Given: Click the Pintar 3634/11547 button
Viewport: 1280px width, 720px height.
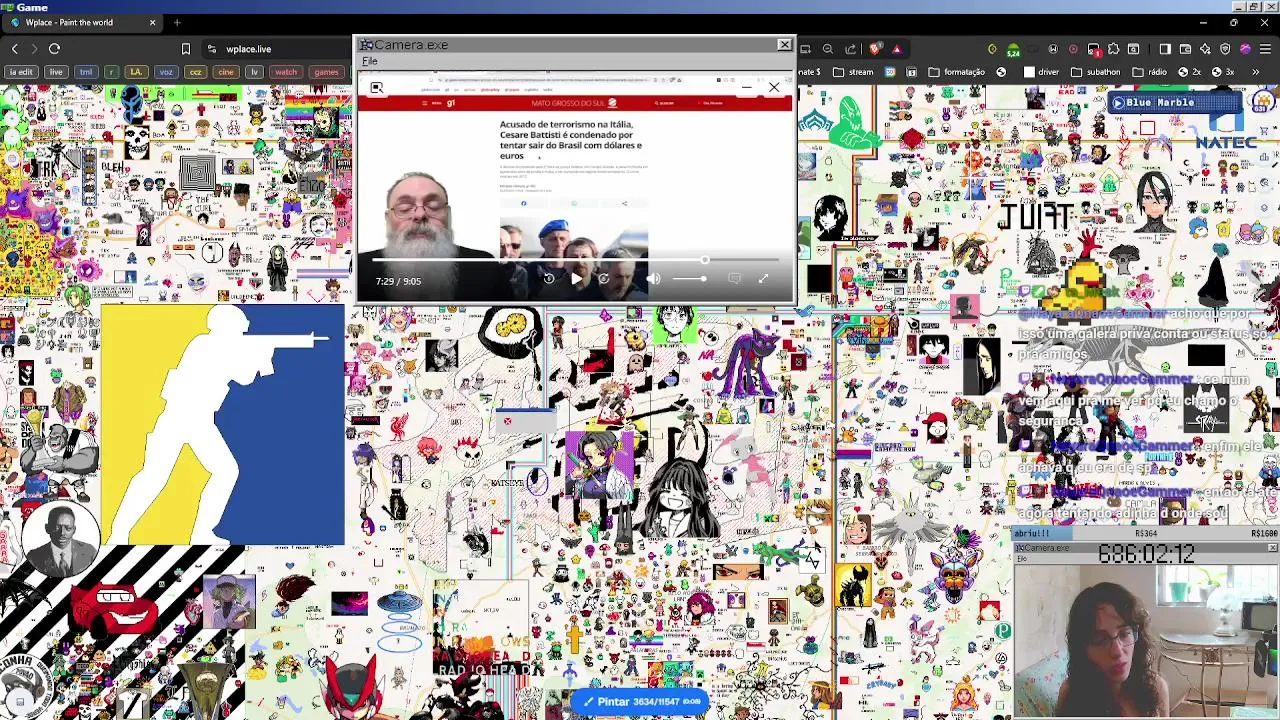Looking at the screenshot, I should 640,701.
